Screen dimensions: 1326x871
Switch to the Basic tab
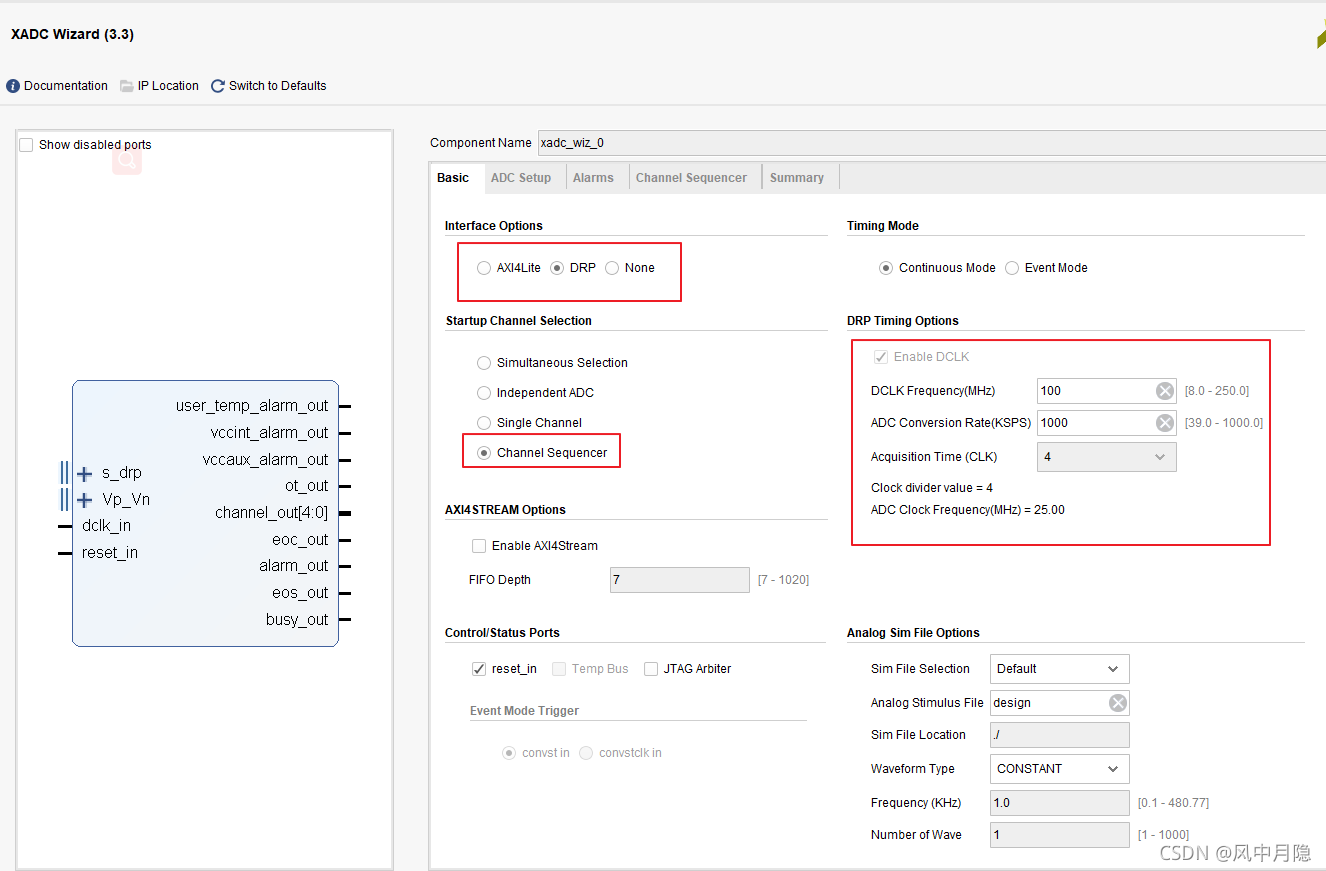click(453, 178)
